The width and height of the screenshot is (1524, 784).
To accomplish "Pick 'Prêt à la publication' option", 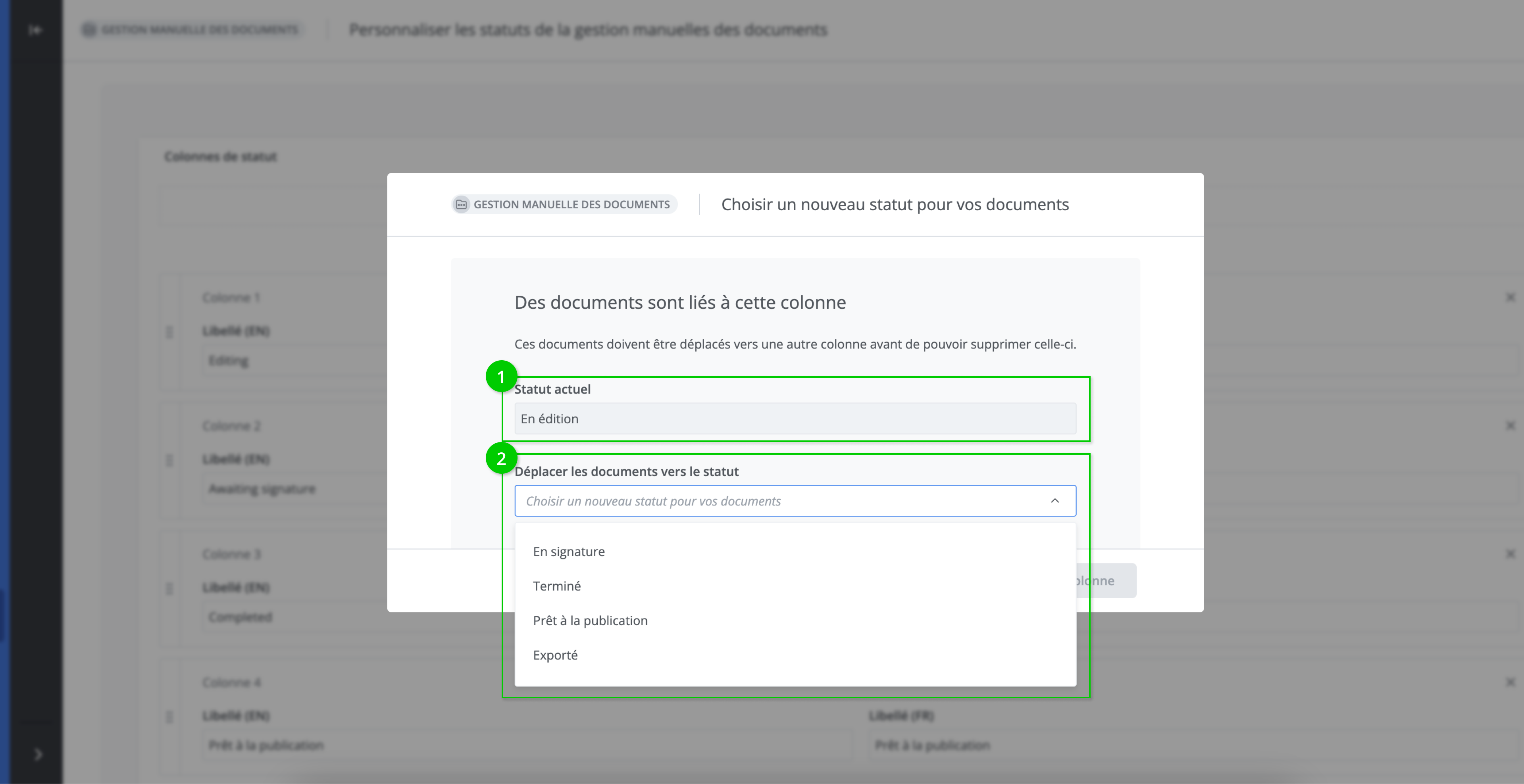I will pyautogui.click(x=590, y=621).
